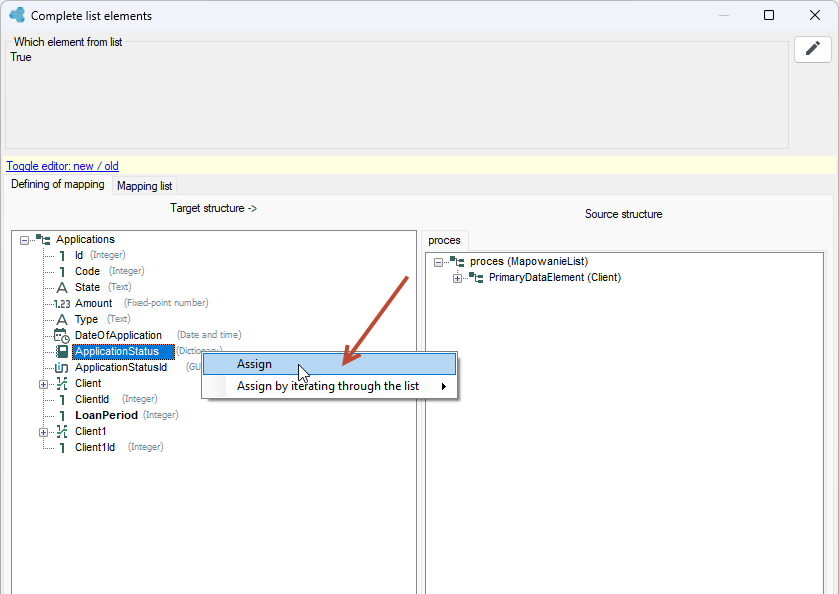Click the dictionary icon beside ApplicationStatus
Image resolution: width=839 pixels, height=594 pixels.
(62, 352)
